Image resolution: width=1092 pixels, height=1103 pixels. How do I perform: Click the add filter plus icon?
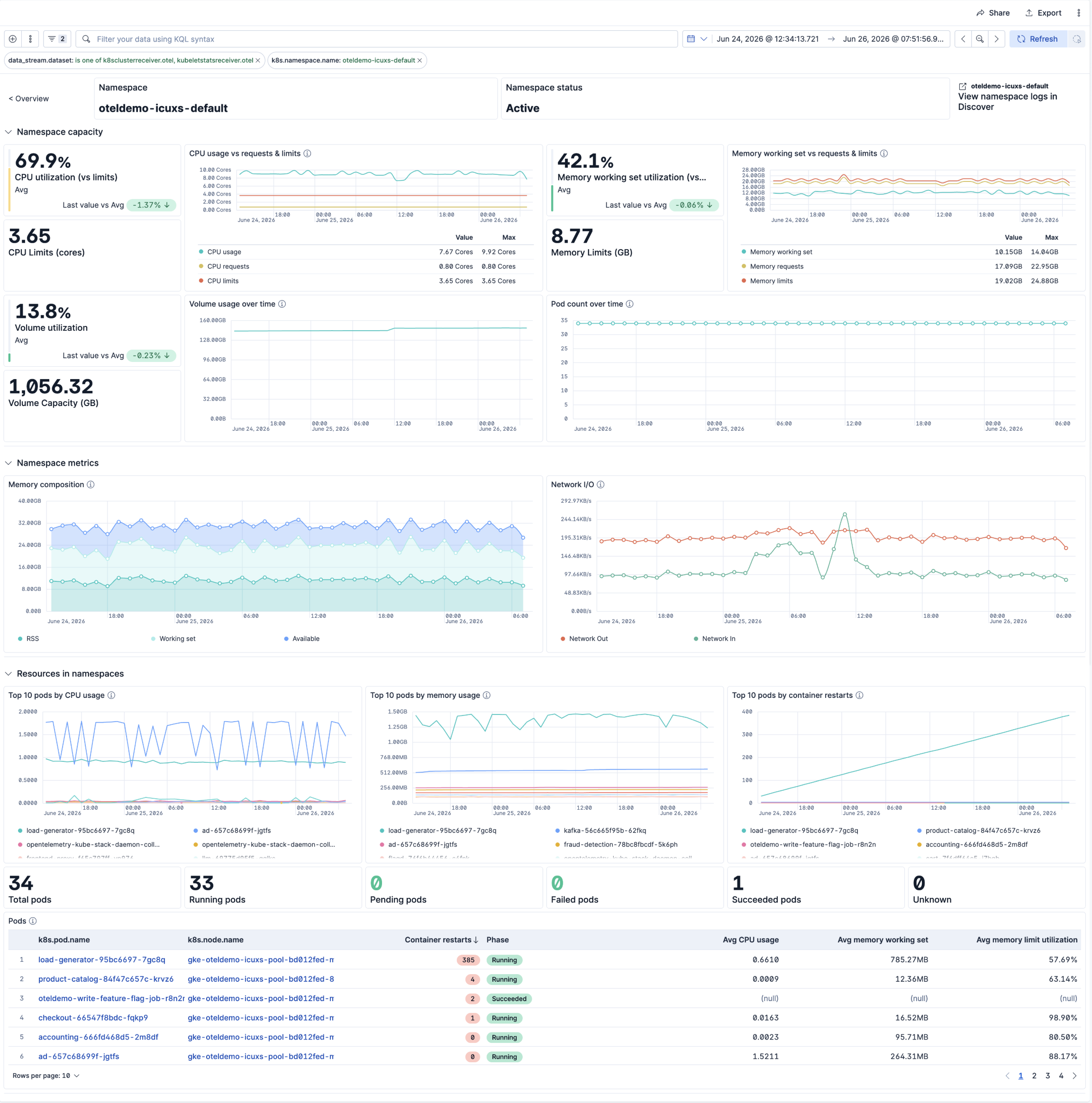pos(13,39)
